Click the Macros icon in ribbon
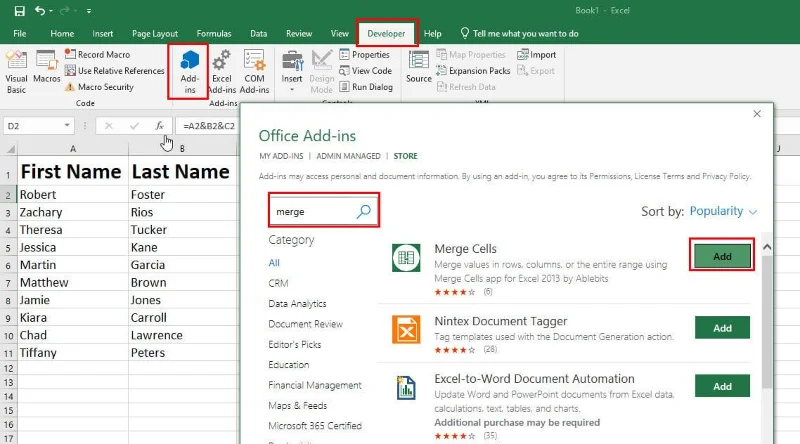 click(47, 68)
